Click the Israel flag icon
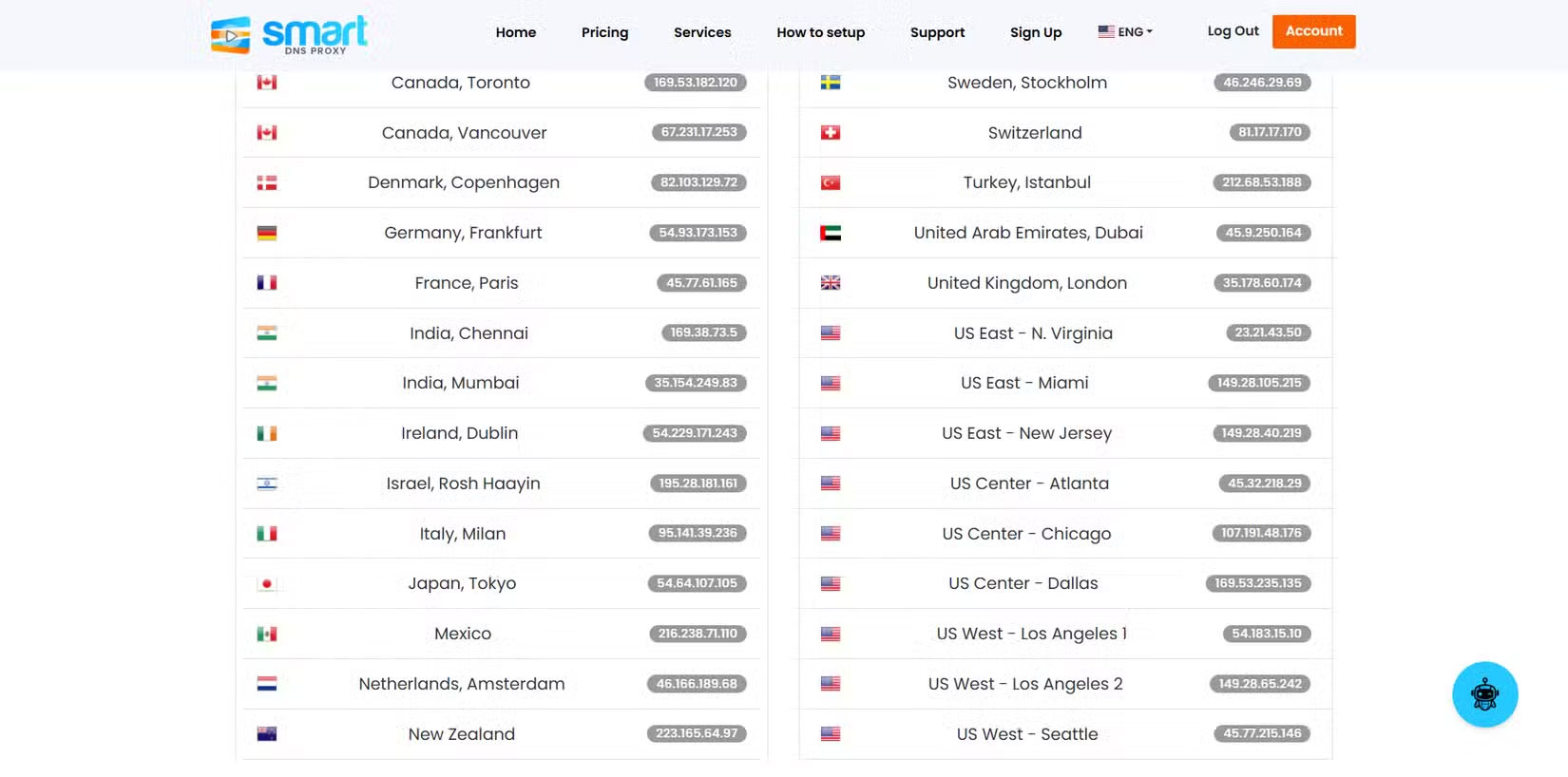The image size is (1568, 777). [x=267, y=483]
